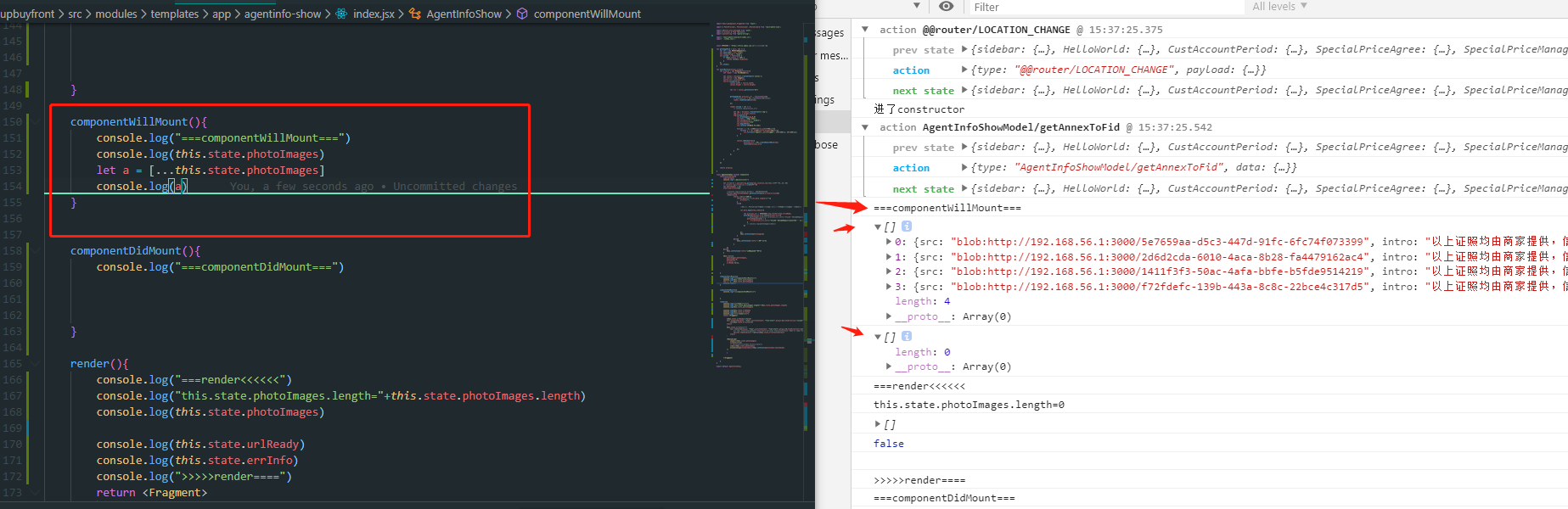Click the eye live expression icon
1568x509 pixels.
point(946,7)
